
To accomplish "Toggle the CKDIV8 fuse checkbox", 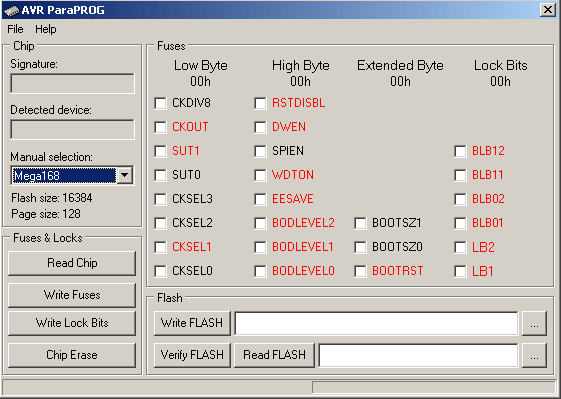I will (x=160, y=103).
